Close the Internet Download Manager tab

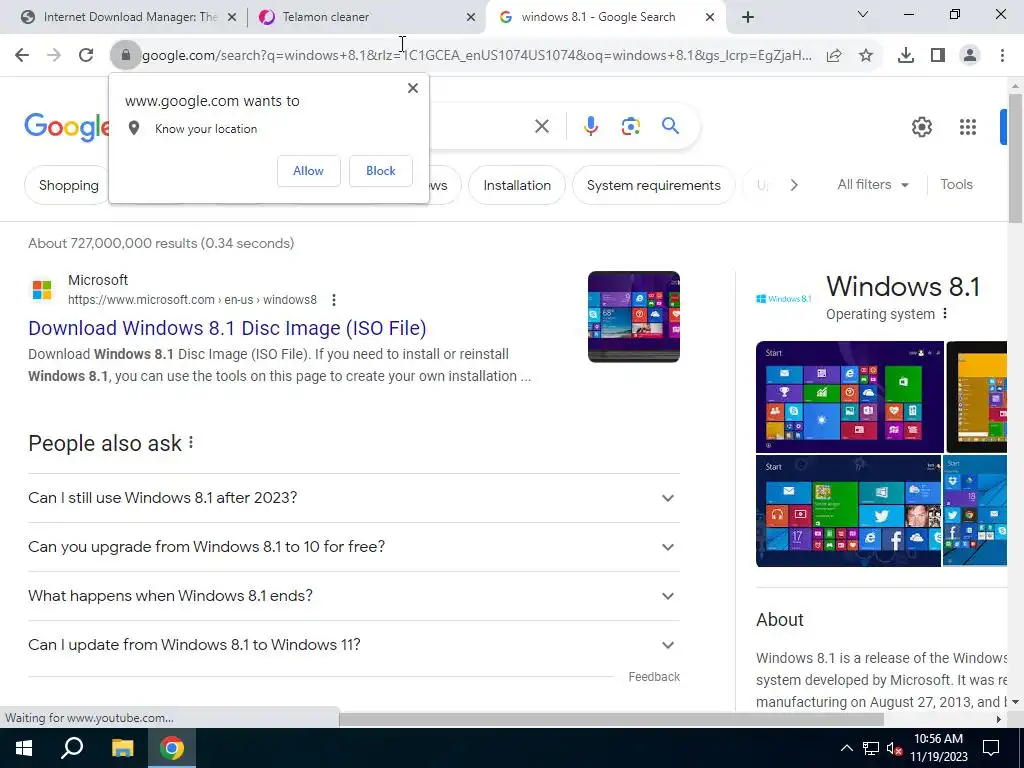(x=231, y=18)
